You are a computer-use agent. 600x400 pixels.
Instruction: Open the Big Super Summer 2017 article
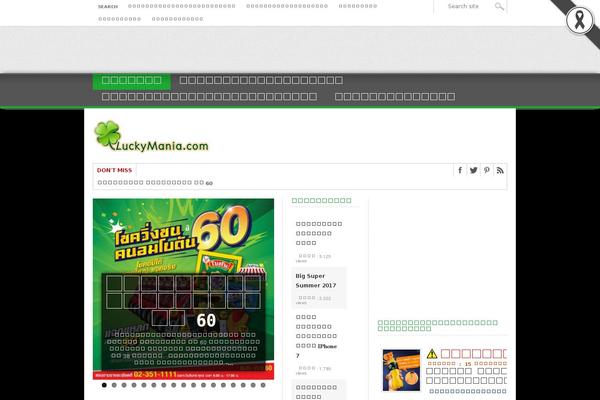point(316,281)
